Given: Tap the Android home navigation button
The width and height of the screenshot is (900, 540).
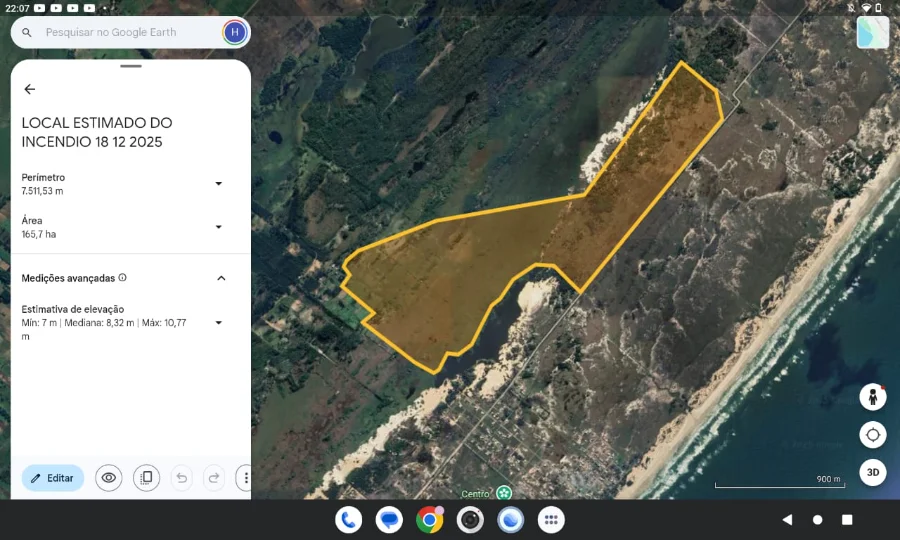Looking at the screenshot, I should pos(817,519).
